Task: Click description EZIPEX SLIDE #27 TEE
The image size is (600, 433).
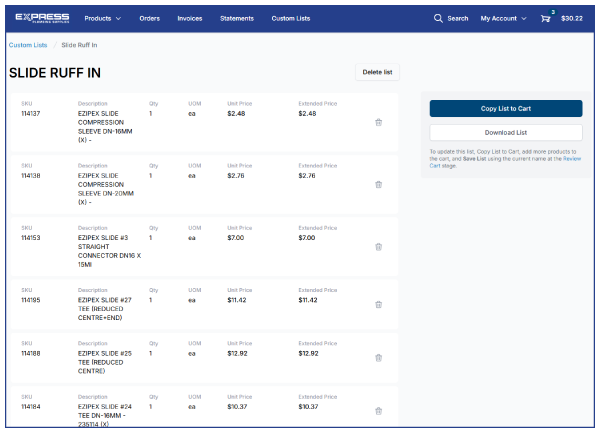Action: click(x=104, y=309)
